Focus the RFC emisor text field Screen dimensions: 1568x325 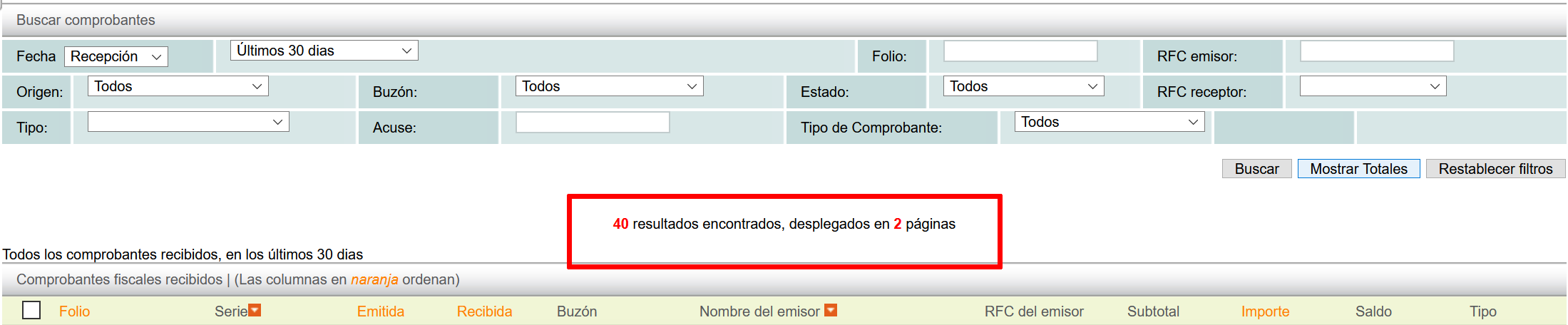click(x=1377, y=51)
